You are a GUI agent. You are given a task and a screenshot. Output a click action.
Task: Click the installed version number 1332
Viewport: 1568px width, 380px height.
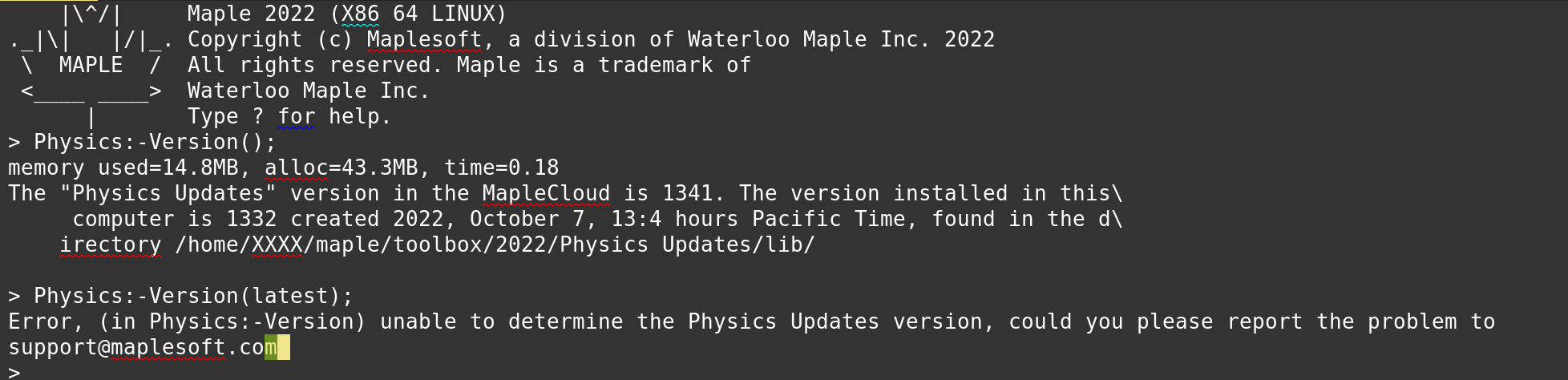point(251,220)
